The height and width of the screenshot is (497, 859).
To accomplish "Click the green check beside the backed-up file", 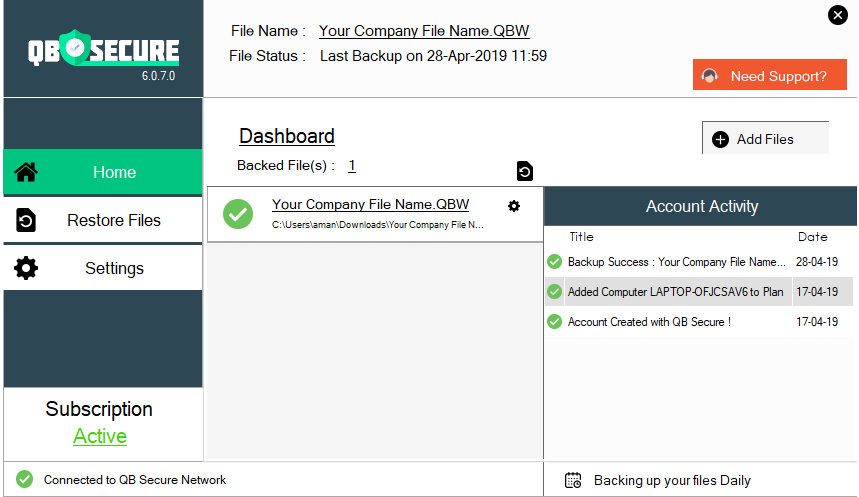I will [238, 214].
